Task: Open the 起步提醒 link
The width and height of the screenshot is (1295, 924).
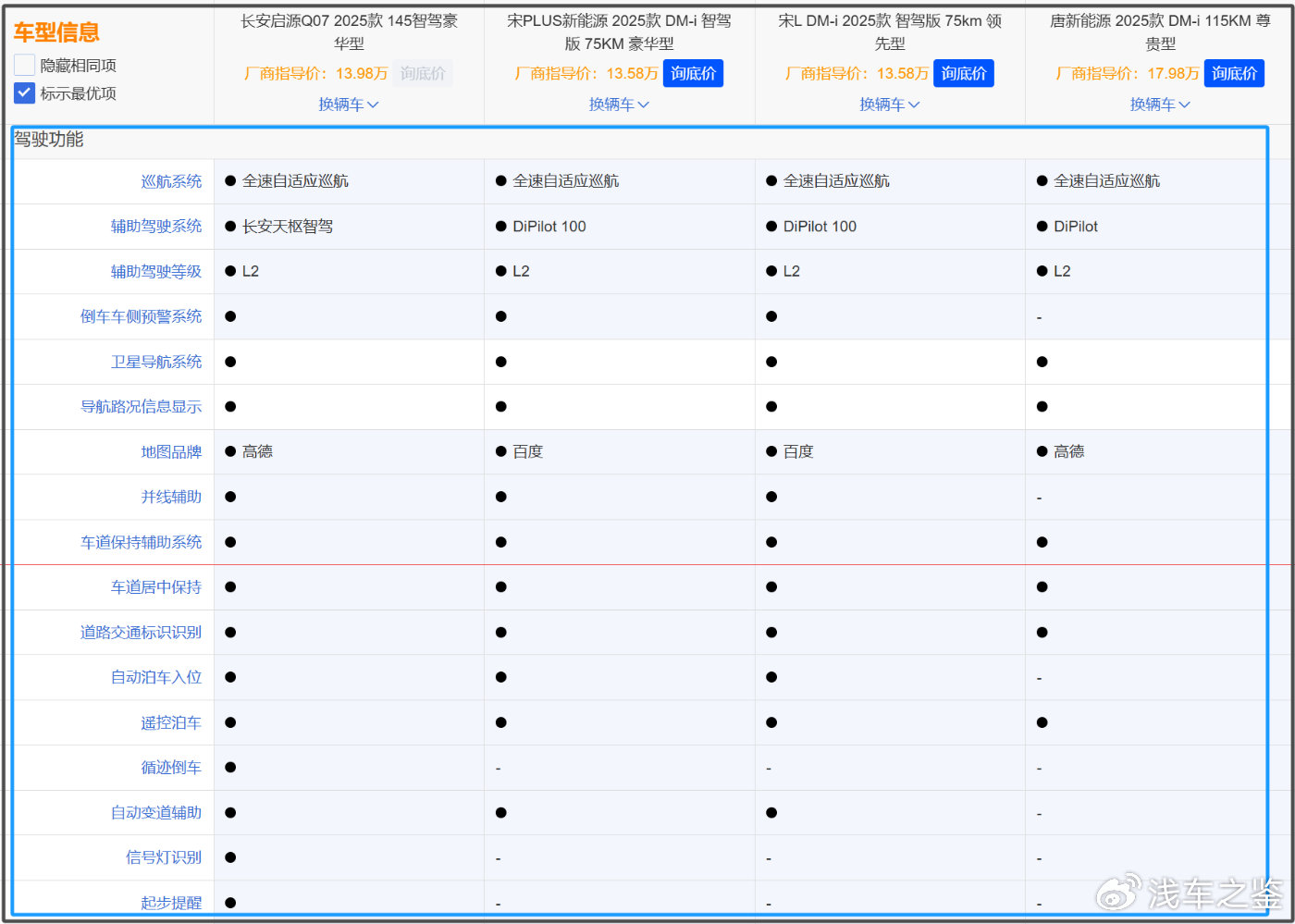Action: pyautogui.click(x=171, y=903)
